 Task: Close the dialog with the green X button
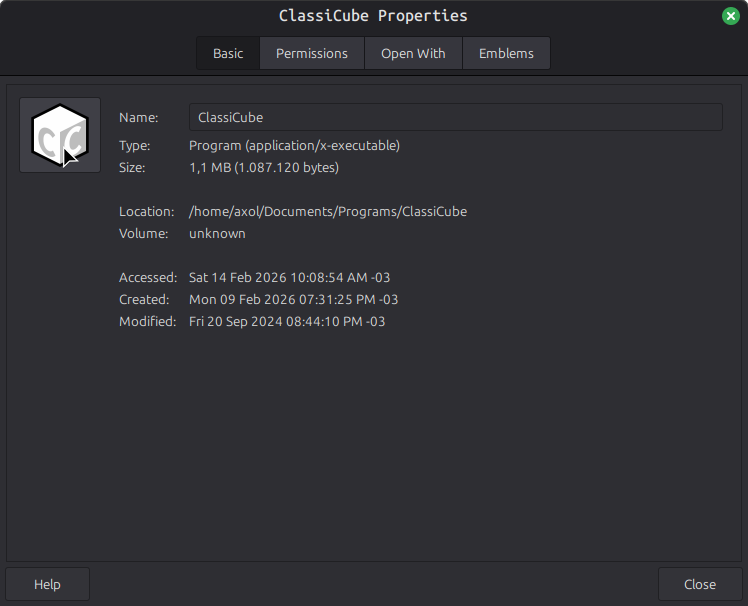pos(731,16)
